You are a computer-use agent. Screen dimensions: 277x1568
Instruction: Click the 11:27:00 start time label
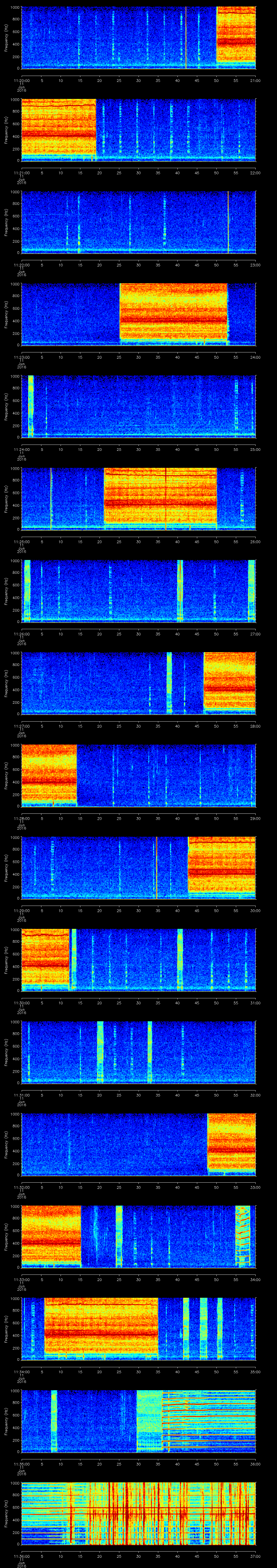coord(21,726)
